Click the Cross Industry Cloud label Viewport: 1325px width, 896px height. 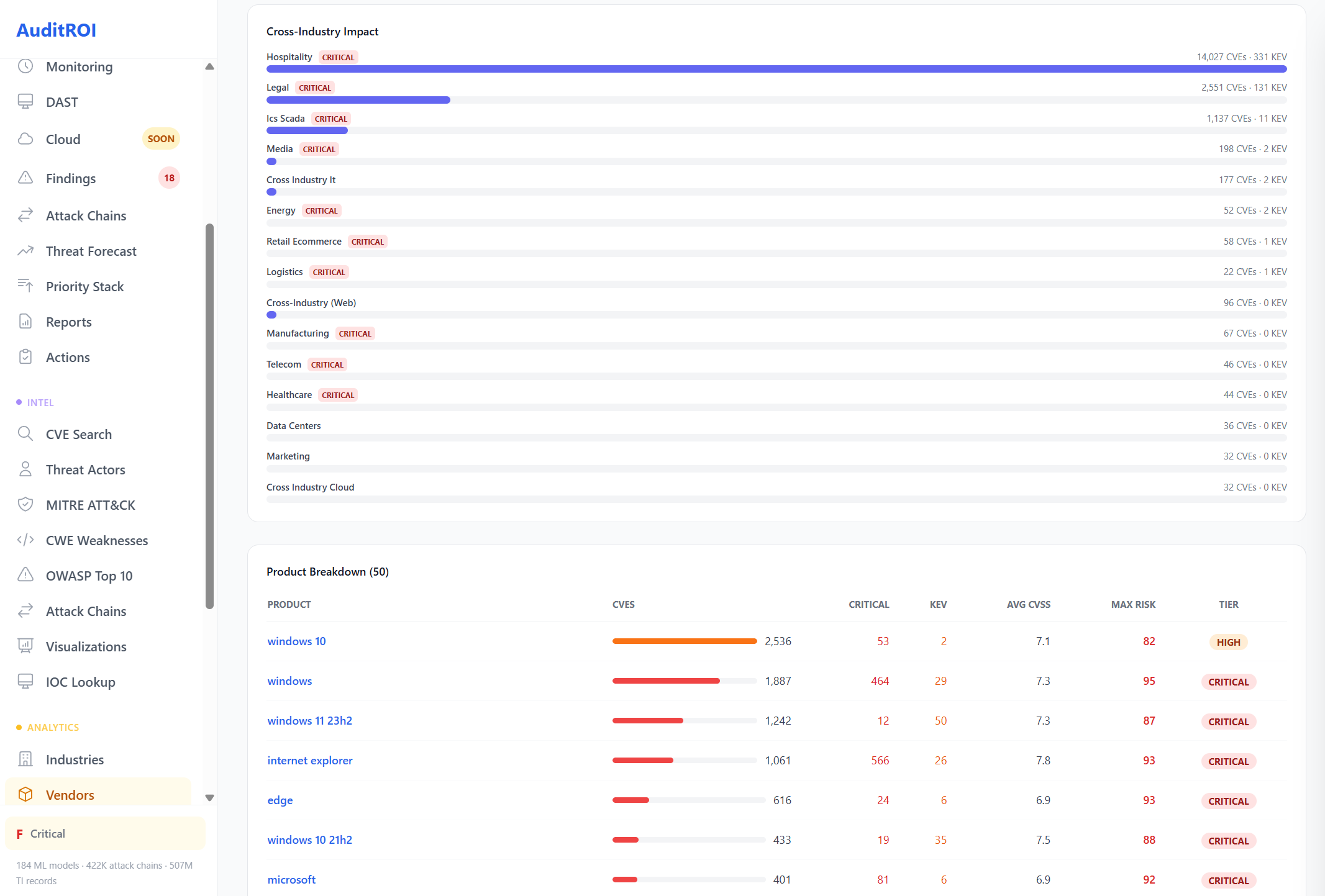[310, 487]
